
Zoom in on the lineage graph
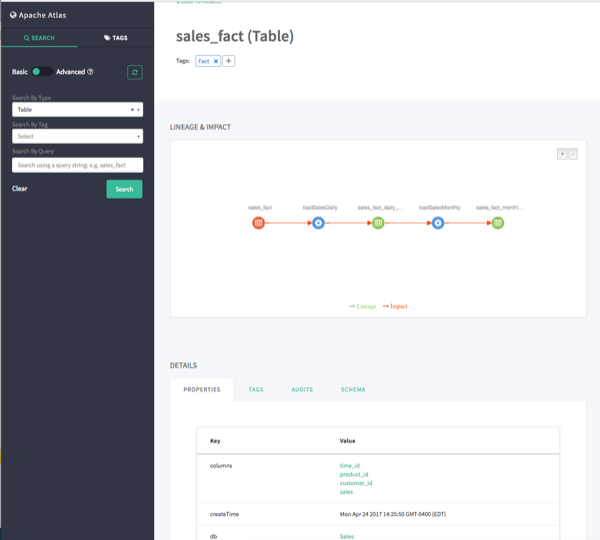coord(562,153)
